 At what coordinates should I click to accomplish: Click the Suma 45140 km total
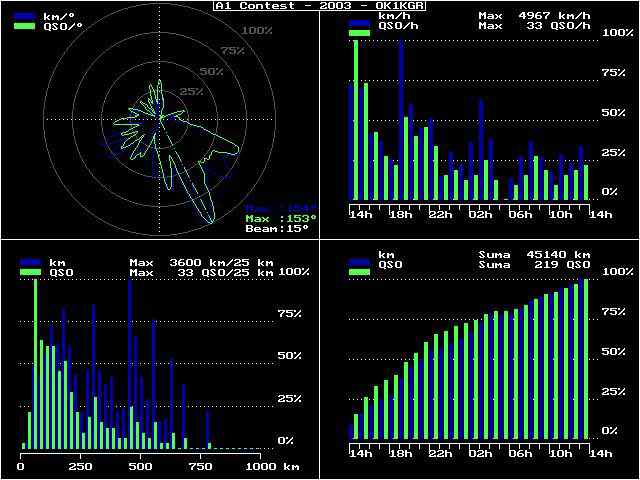pos(535,255)
